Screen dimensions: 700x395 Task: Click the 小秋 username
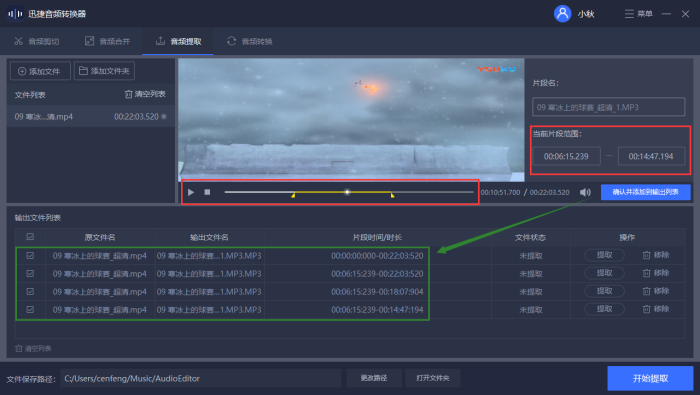pos(586,14)
